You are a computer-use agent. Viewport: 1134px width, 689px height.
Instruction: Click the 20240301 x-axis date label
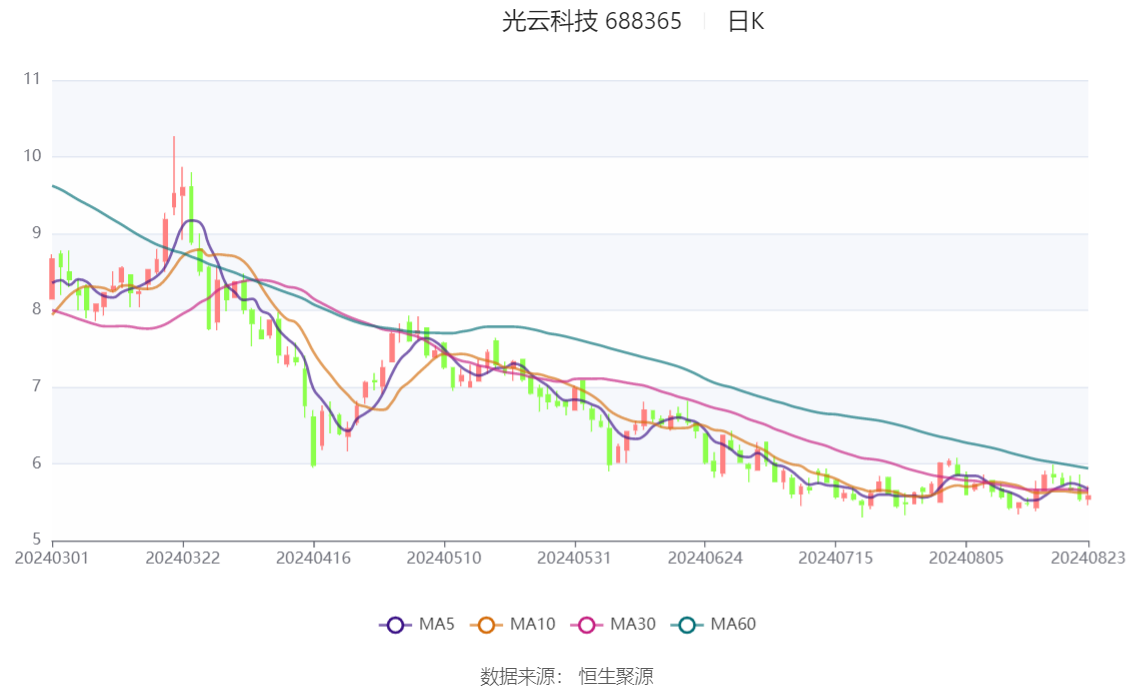[51, 558]
